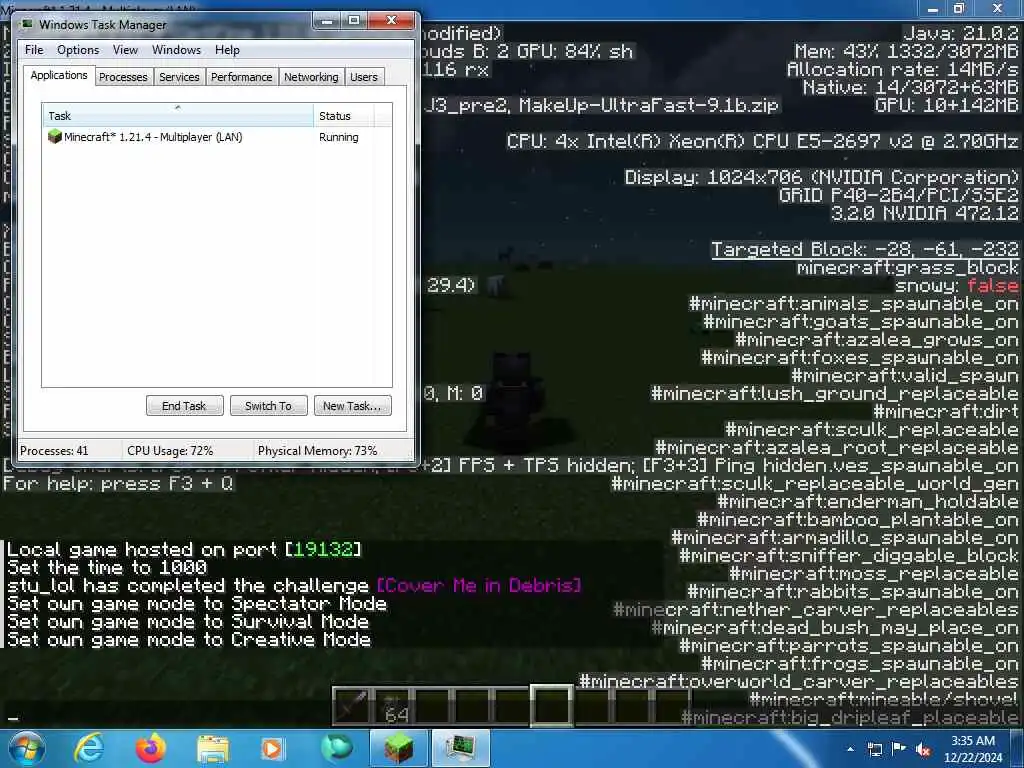
Task: Select the hotbar slot holding 64 items
Action: pos(392,706)
